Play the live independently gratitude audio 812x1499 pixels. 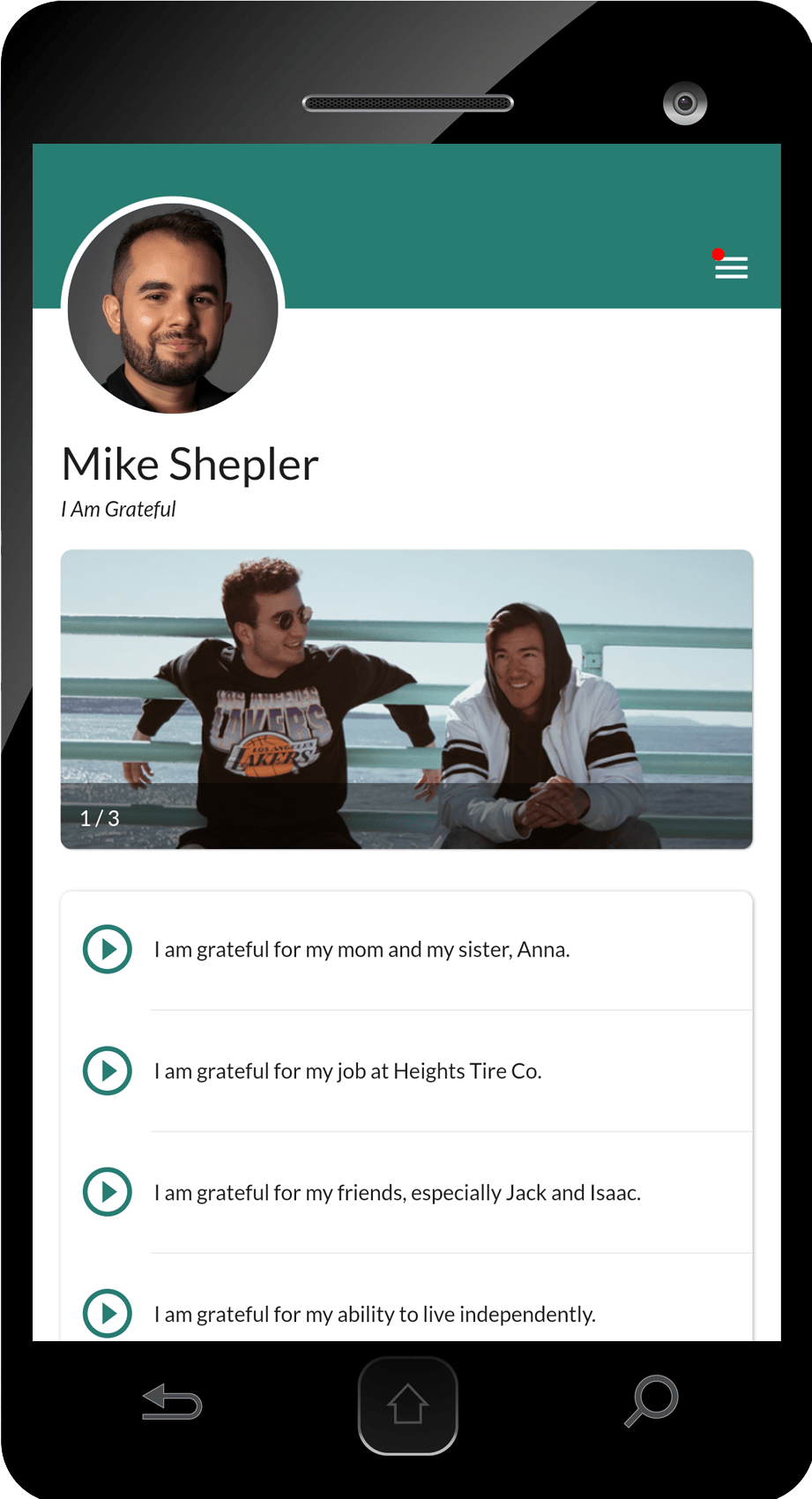[x=108, y=1314]
